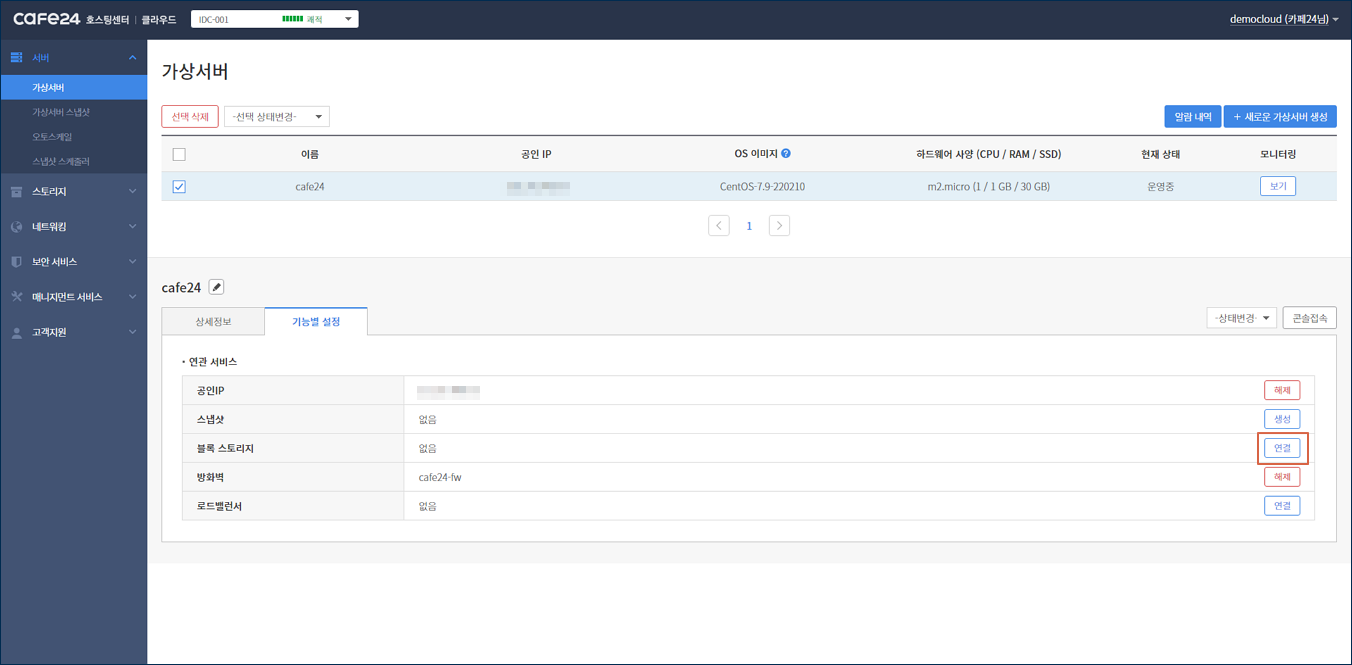1352x665 pixels.
Task: Toggle the select-all header checkbox
Action: tap(179, 154)
